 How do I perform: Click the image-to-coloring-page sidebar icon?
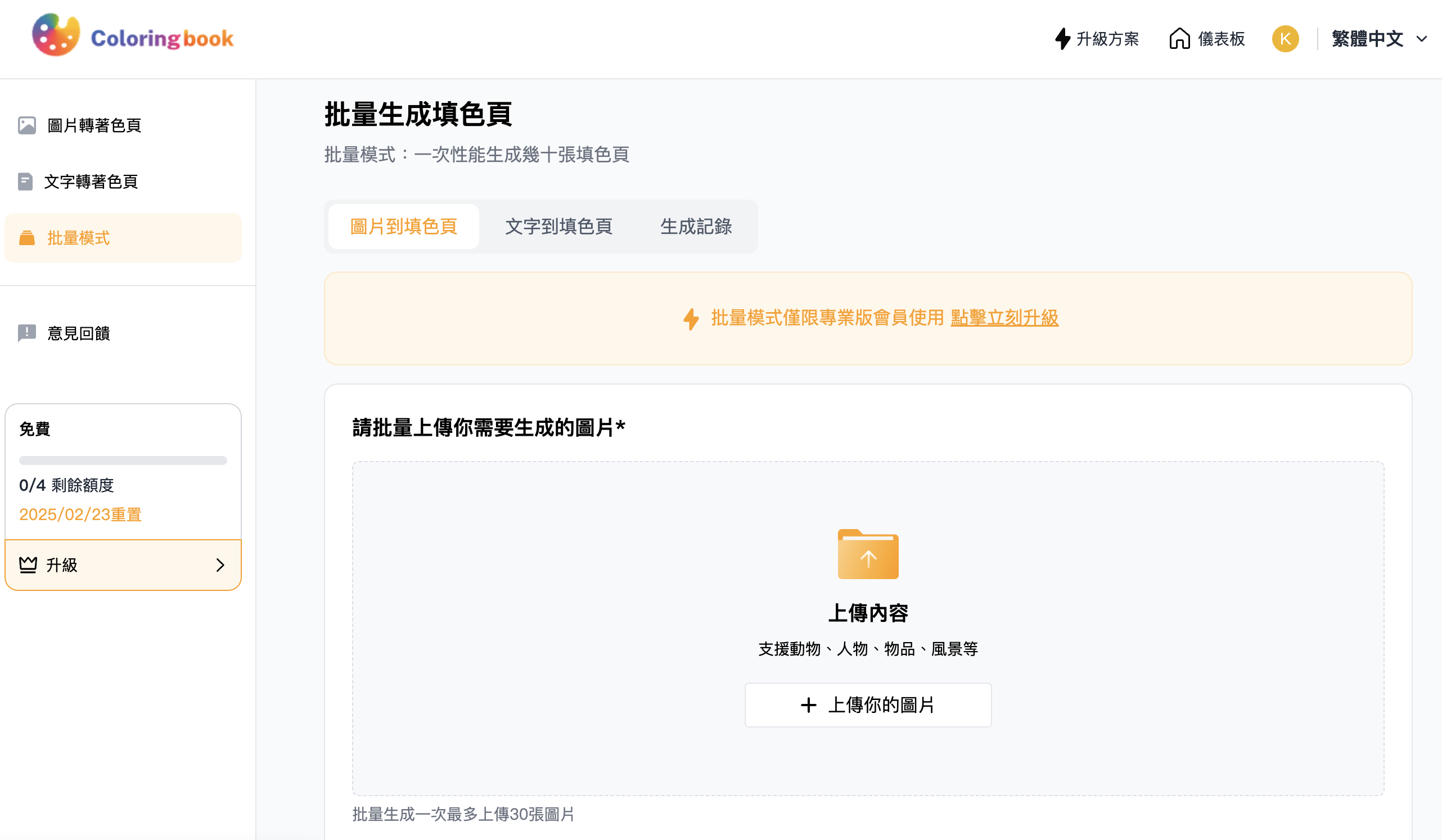(x=27, y=125)
